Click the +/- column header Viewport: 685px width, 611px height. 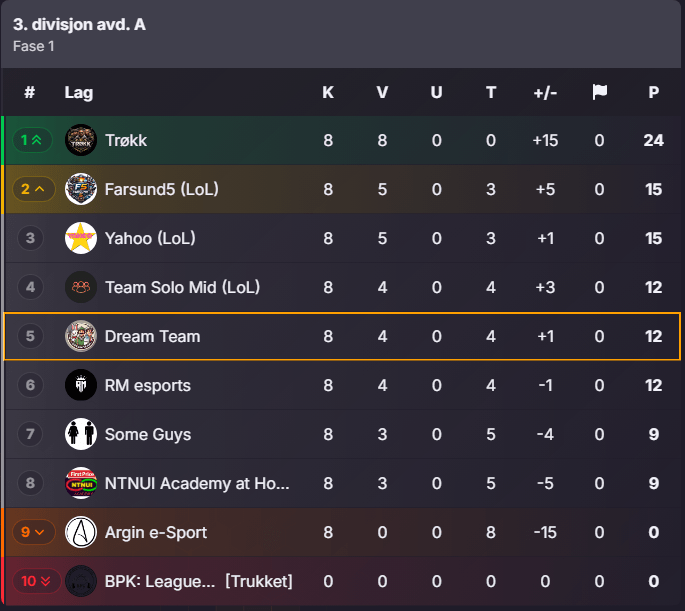[545, 93]
